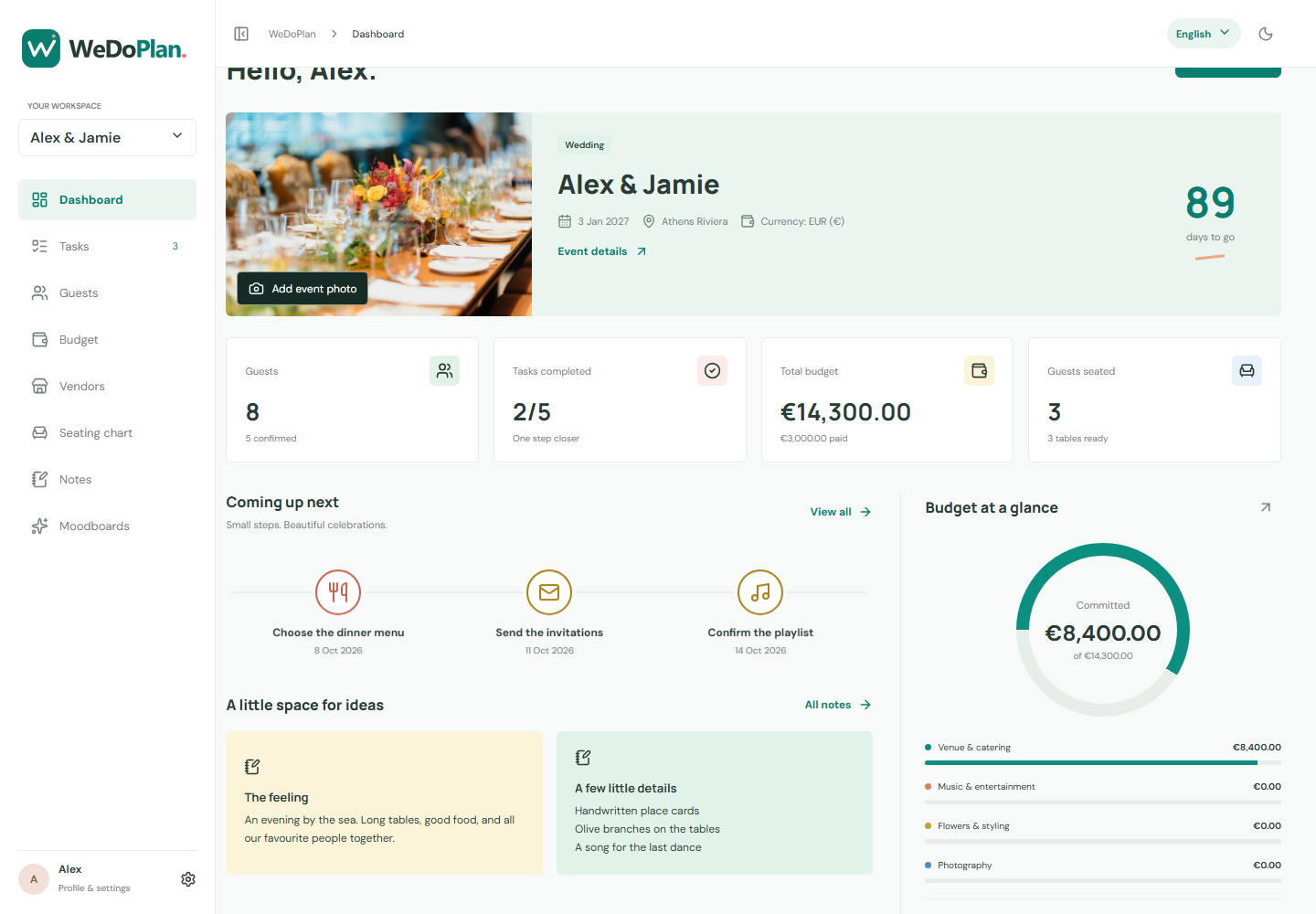Viewport: 1316px width, 914px height.
Task: Click the WeDoPlan logo
Action: tap(104, 48)
